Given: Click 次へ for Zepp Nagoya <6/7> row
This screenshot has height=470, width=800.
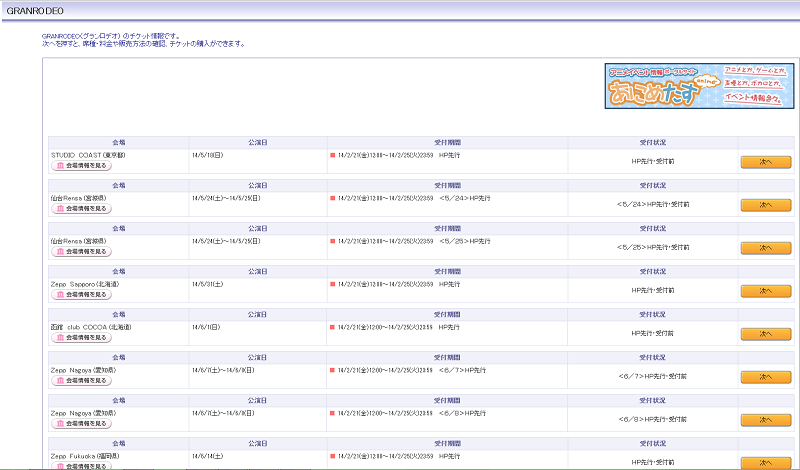Looking at the screenshot, I should coord(765,377).
